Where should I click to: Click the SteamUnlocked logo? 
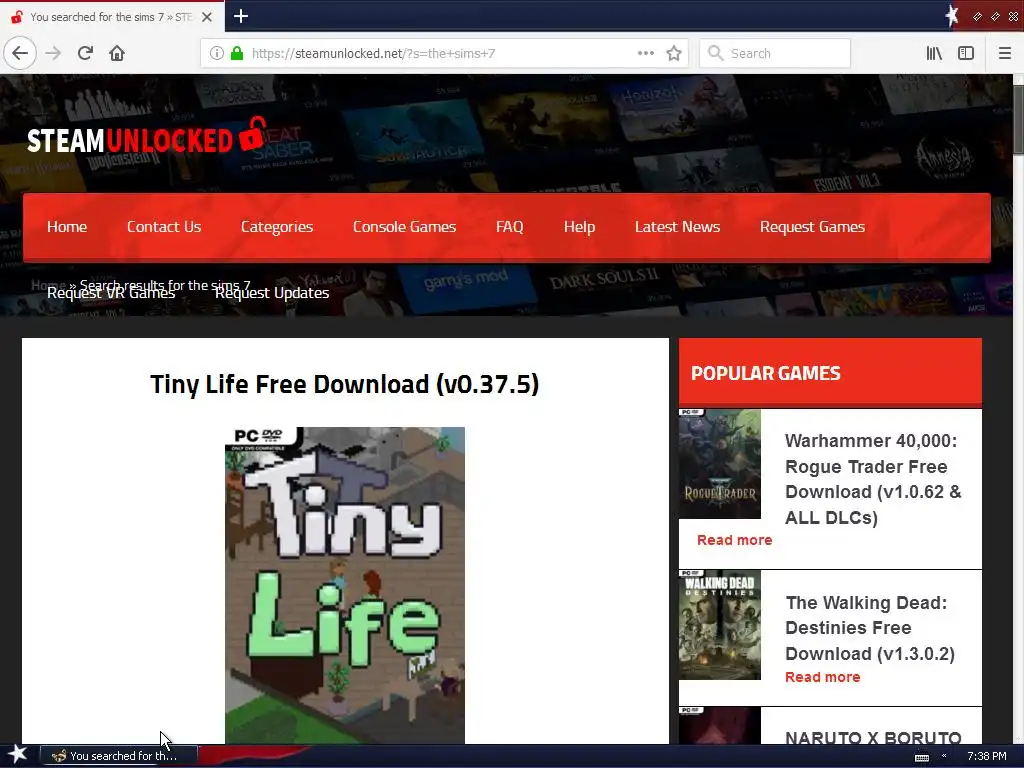pos(146,136)
